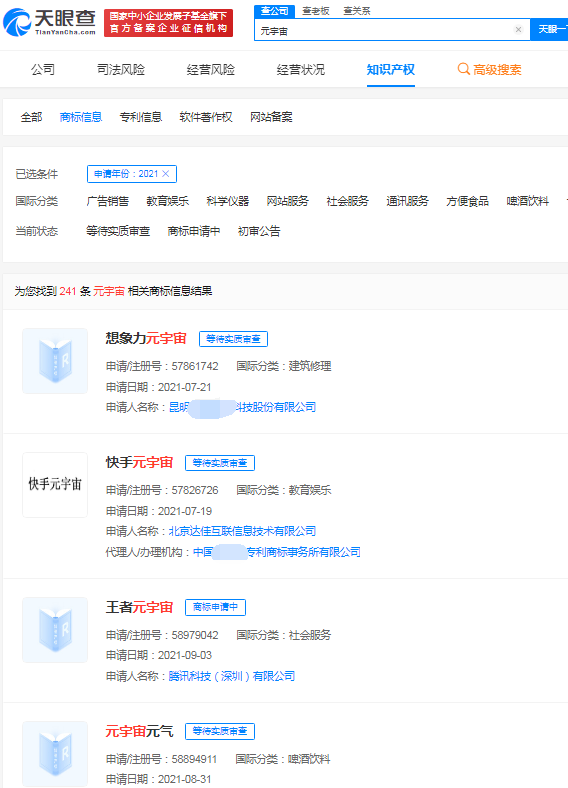Click the registration number 58894911

194,759
